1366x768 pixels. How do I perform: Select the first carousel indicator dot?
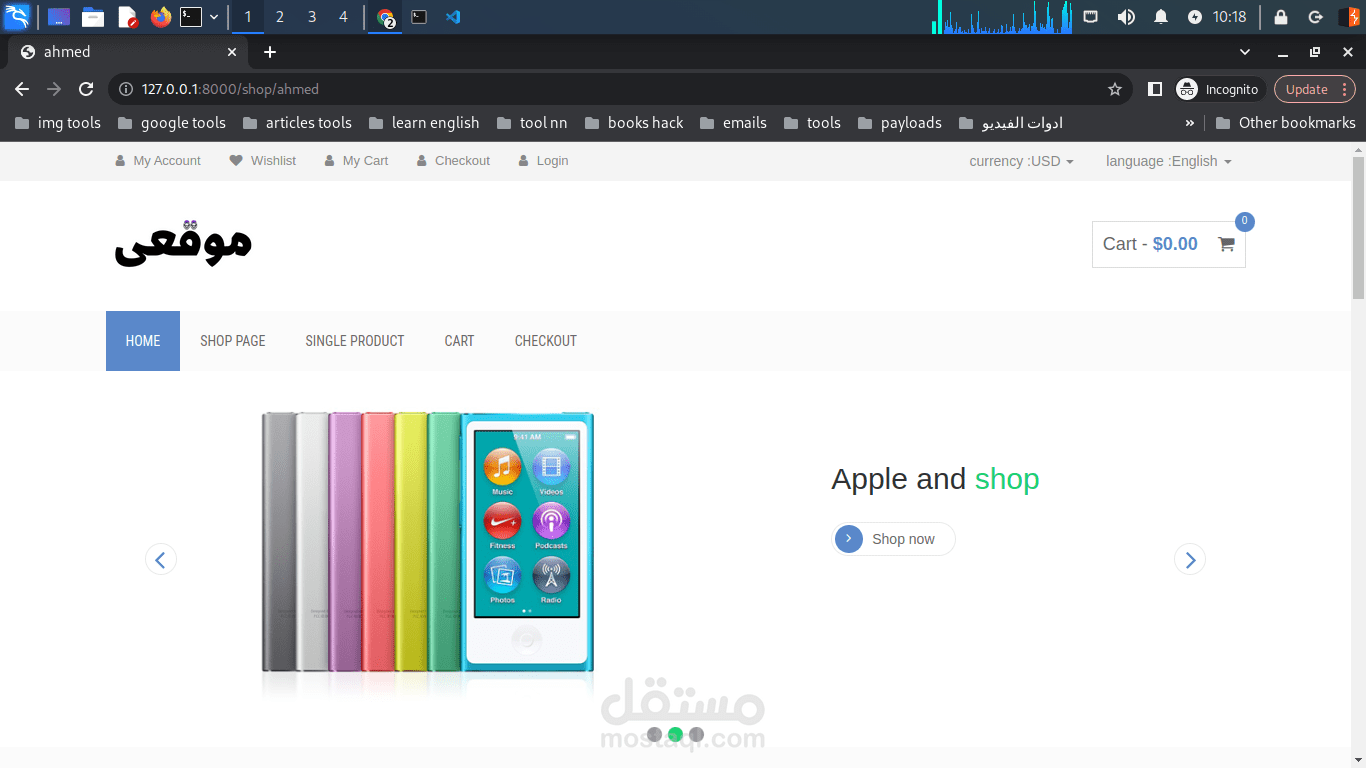(654, 735)
